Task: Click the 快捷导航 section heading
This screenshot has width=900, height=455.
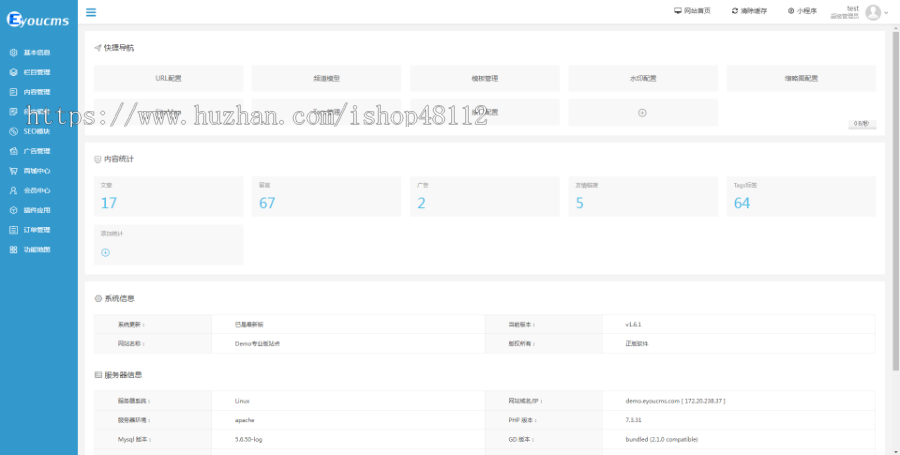Action: click(x=119, y=48)
